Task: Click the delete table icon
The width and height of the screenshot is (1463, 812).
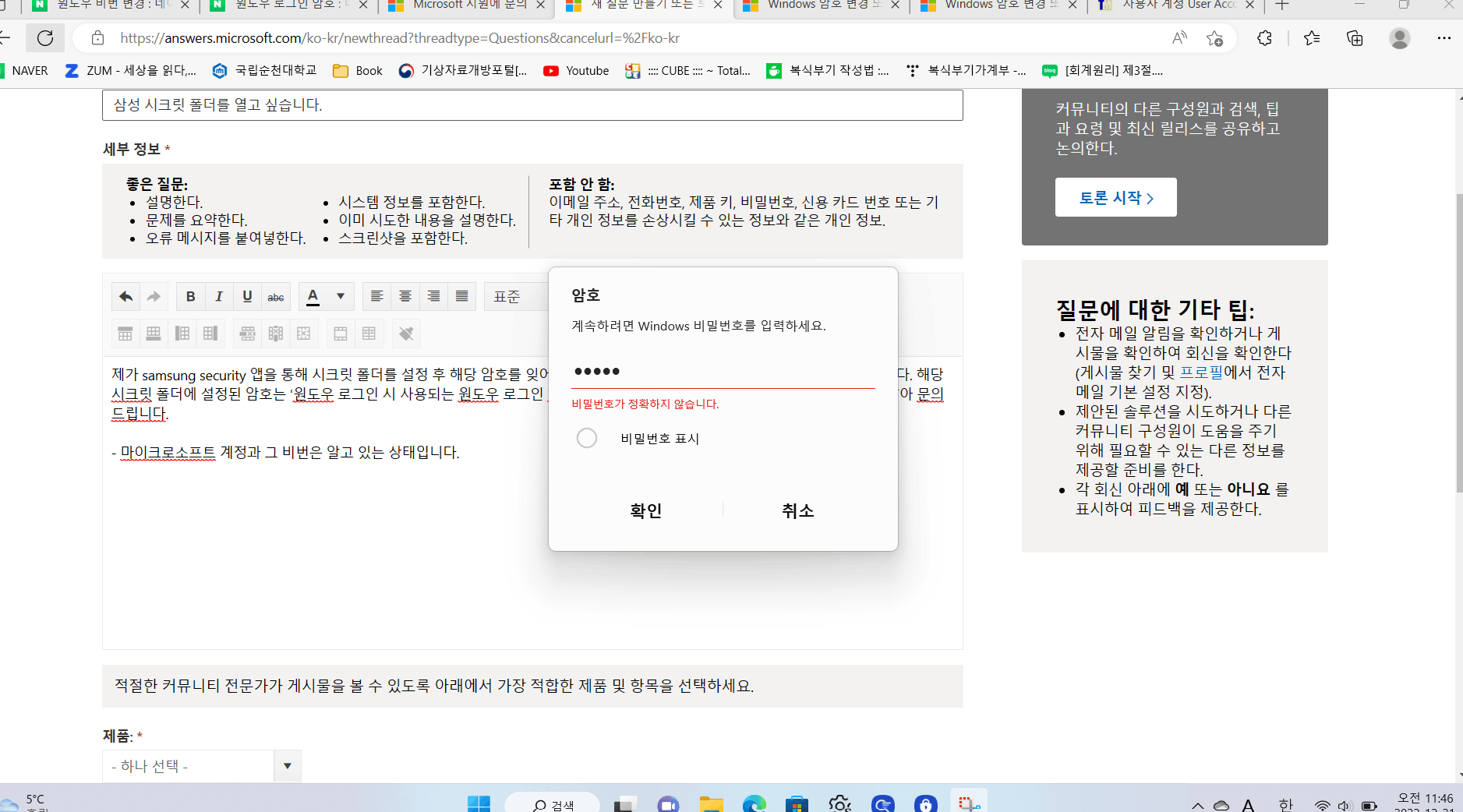Action: coord(304,334)
